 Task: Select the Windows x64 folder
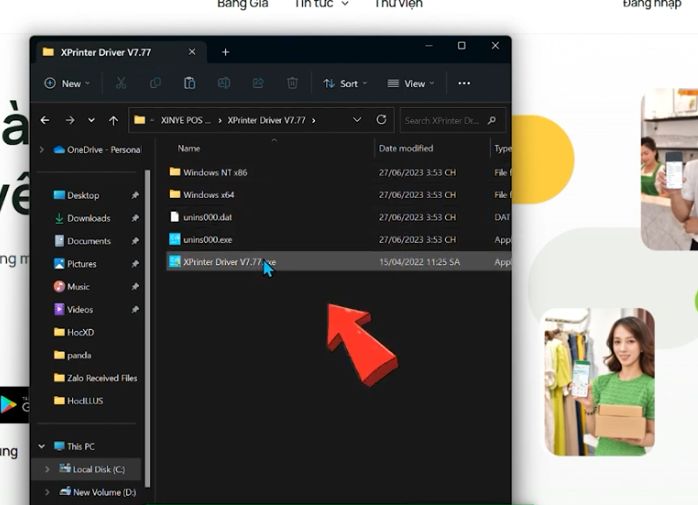(208, 195)
